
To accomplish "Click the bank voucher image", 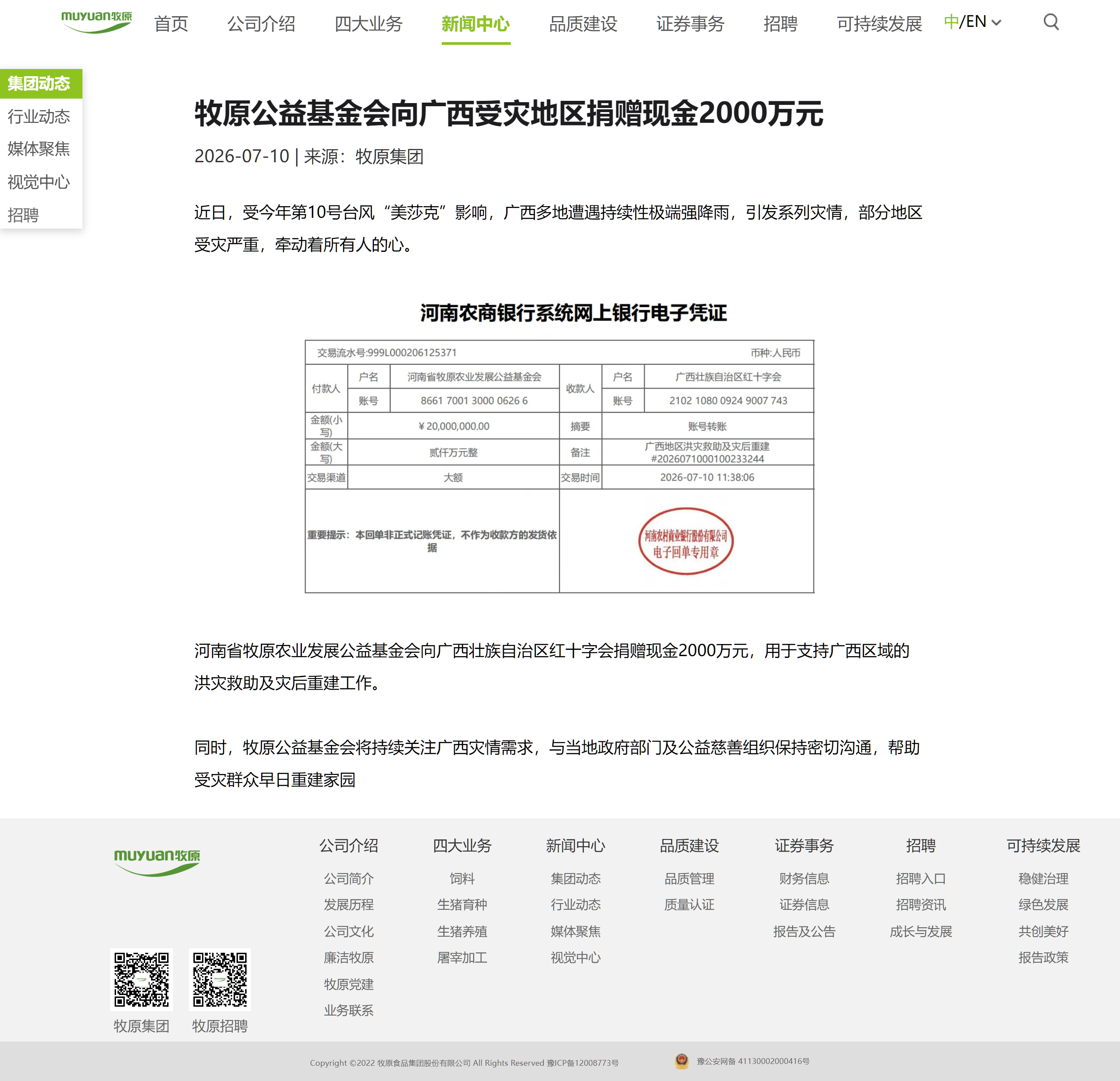I will click(560, 448).
